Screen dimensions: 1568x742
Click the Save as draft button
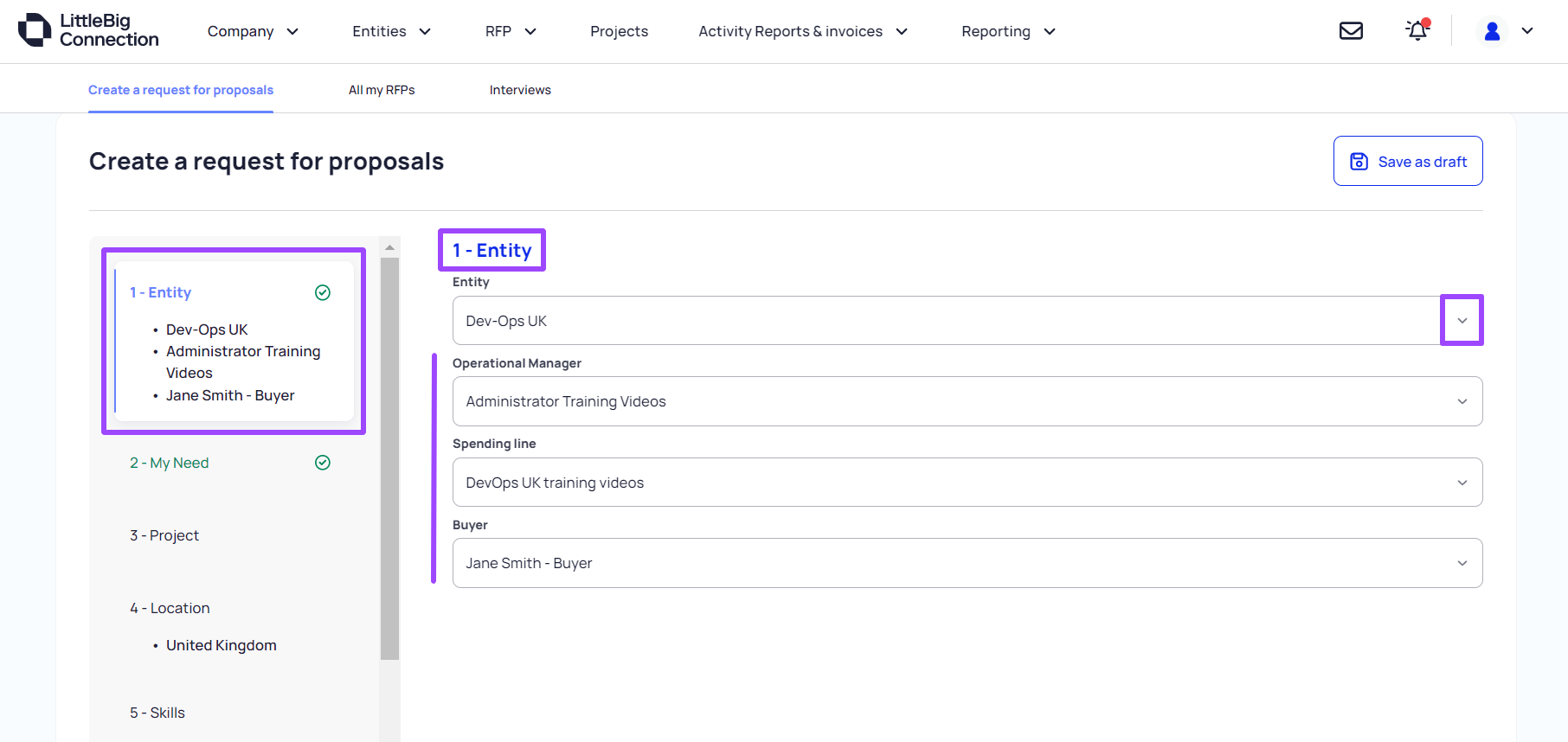tap(1408, 161)
